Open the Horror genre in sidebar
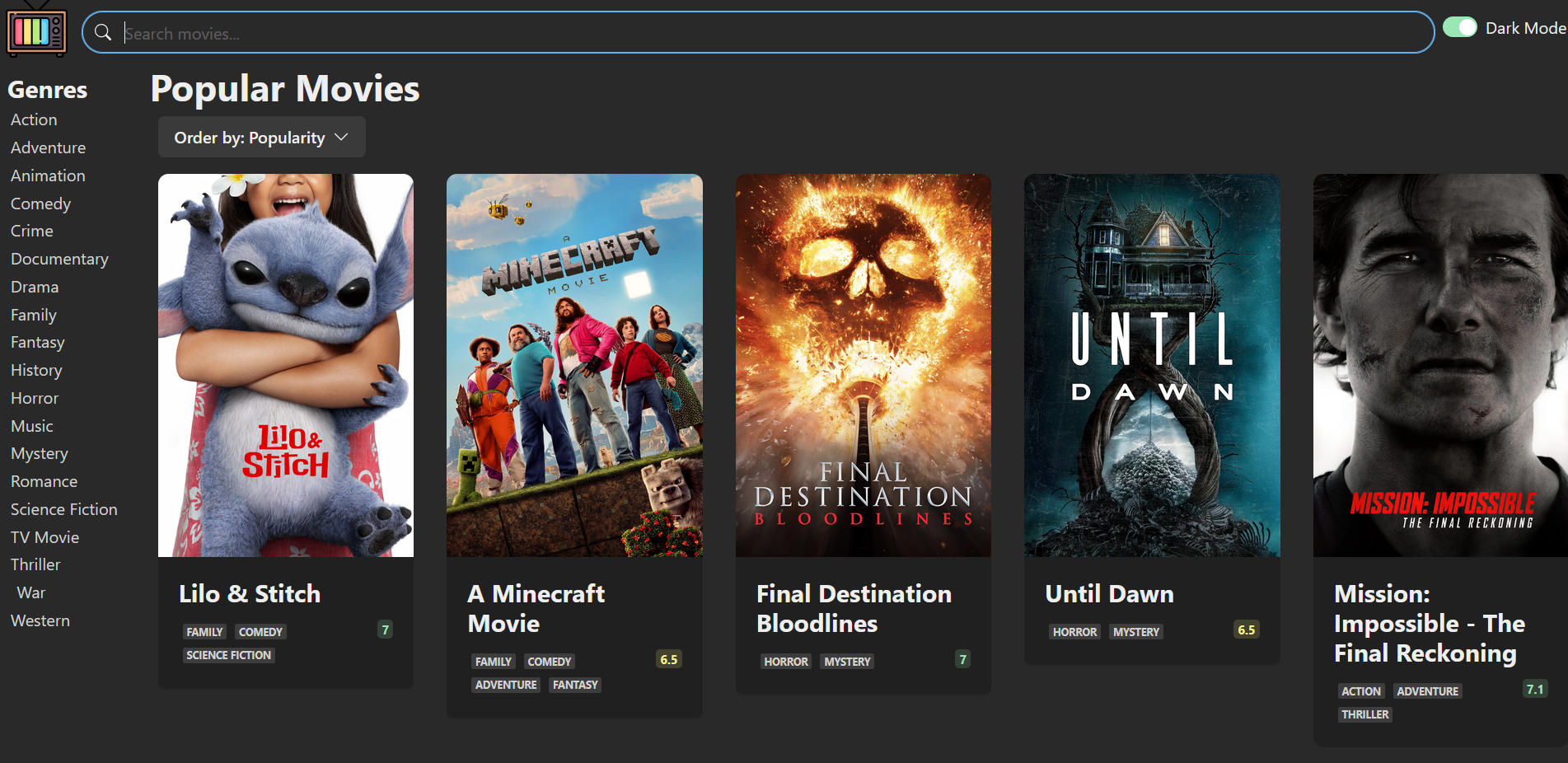Viewport: 1568px width, 763px height. click(35, 398)
